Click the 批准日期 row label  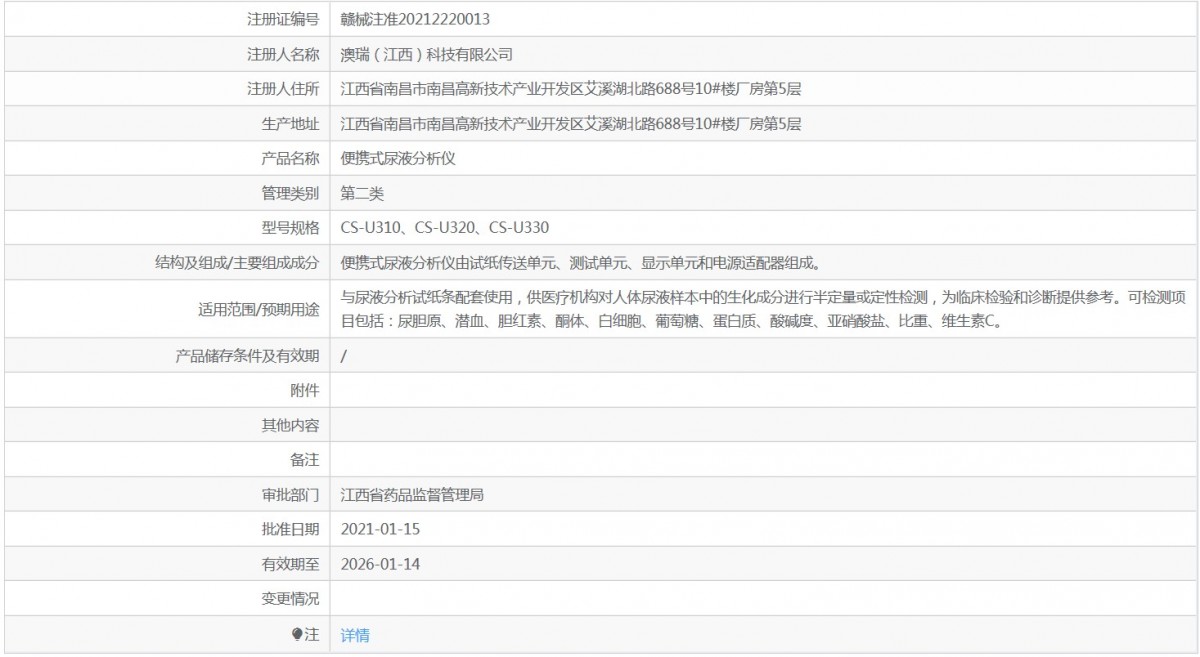click(x=291, y=530)
